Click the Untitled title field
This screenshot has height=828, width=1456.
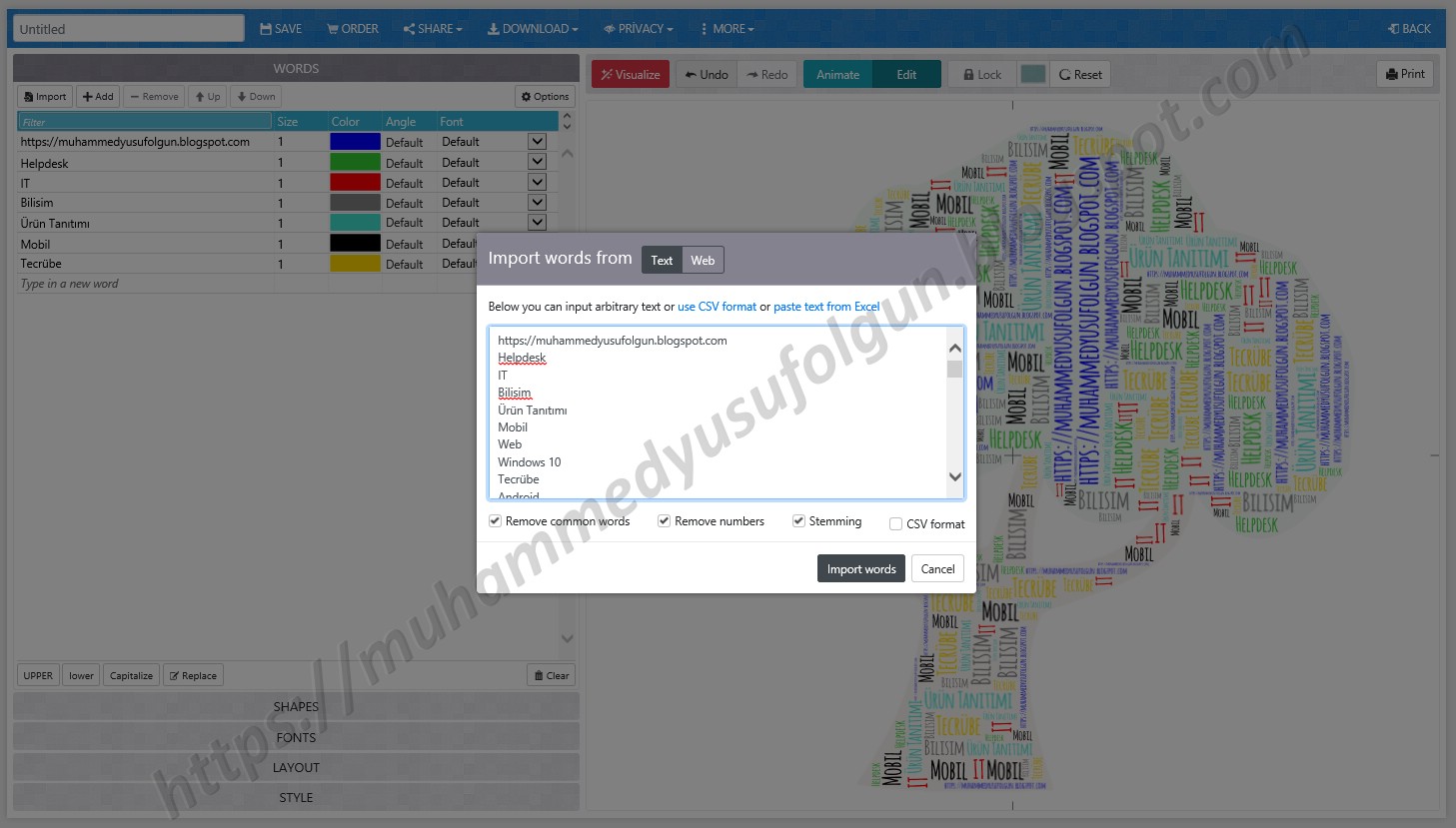tap(129, 29)
